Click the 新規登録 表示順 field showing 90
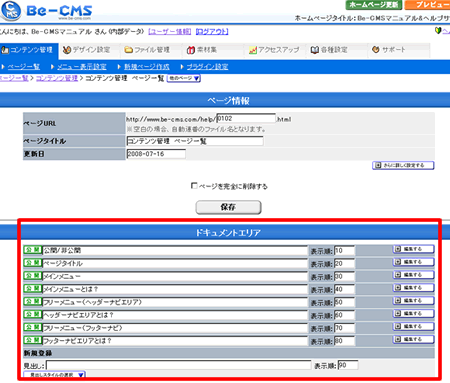Image resolution: width=450 pixels, height=383 pixels. pyautogui.click(x=348, y=365)
